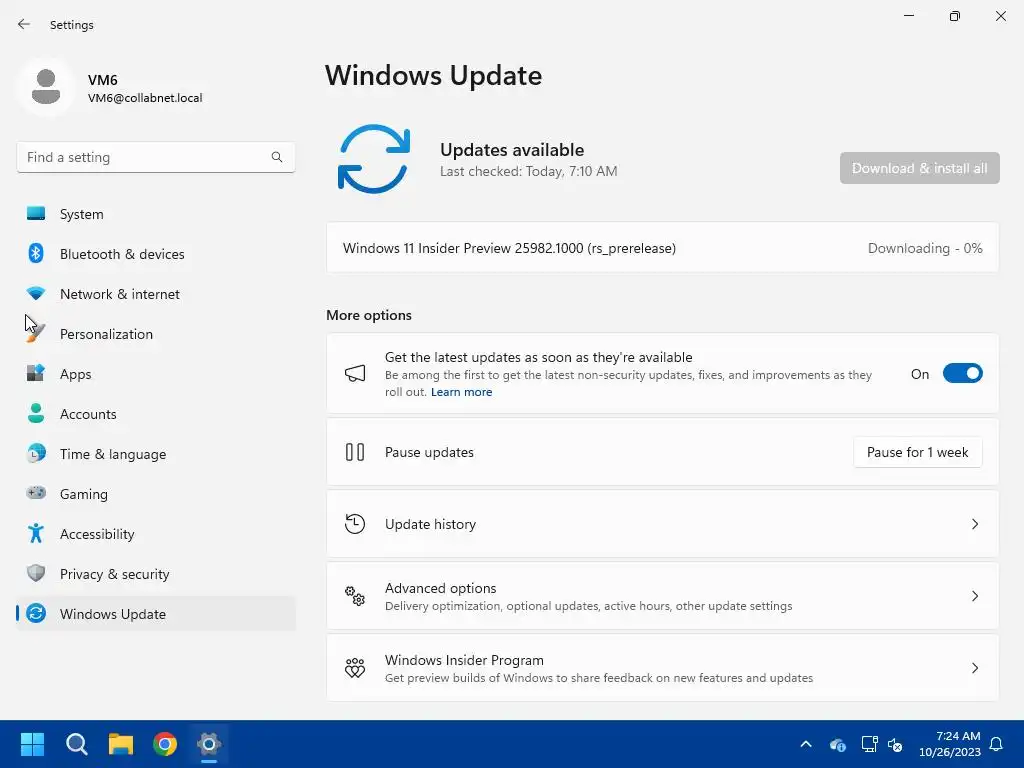The width and height of the screenshot is (1024, 768).
Task: Click the Time & language globe icon
Action: click(x=36, y=453)
